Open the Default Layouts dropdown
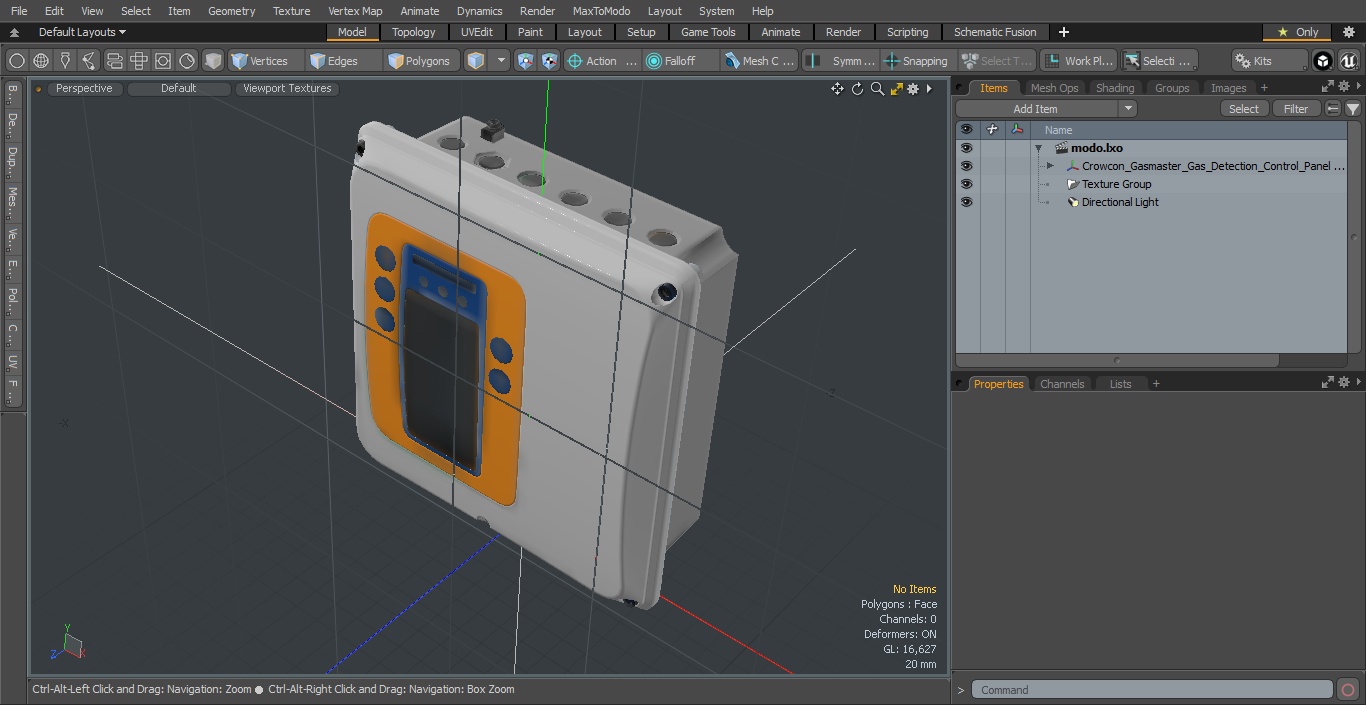This screenshot has height=705, width=1366. coord(82,32)
